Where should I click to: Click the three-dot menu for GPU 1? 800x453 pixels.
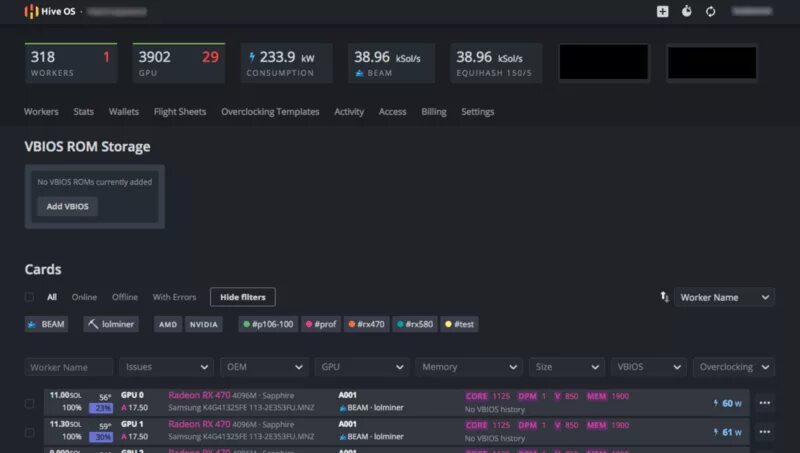click(x=764, y=432)
